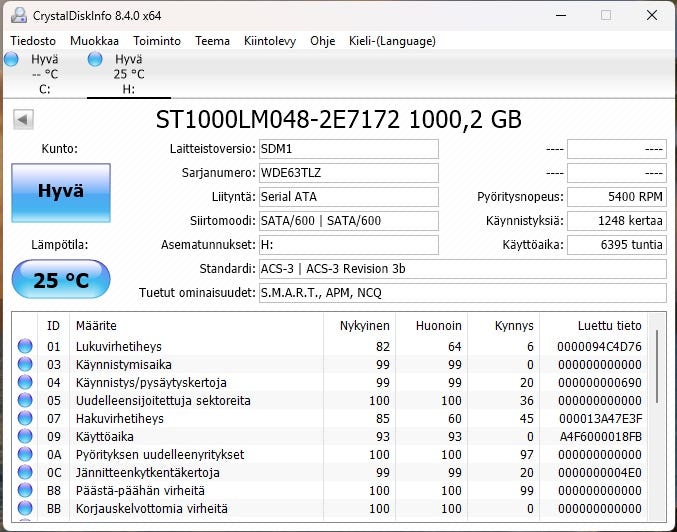
Task: Click the Laitteistoversio field showing SDM1
Action: tap(349, 149)
